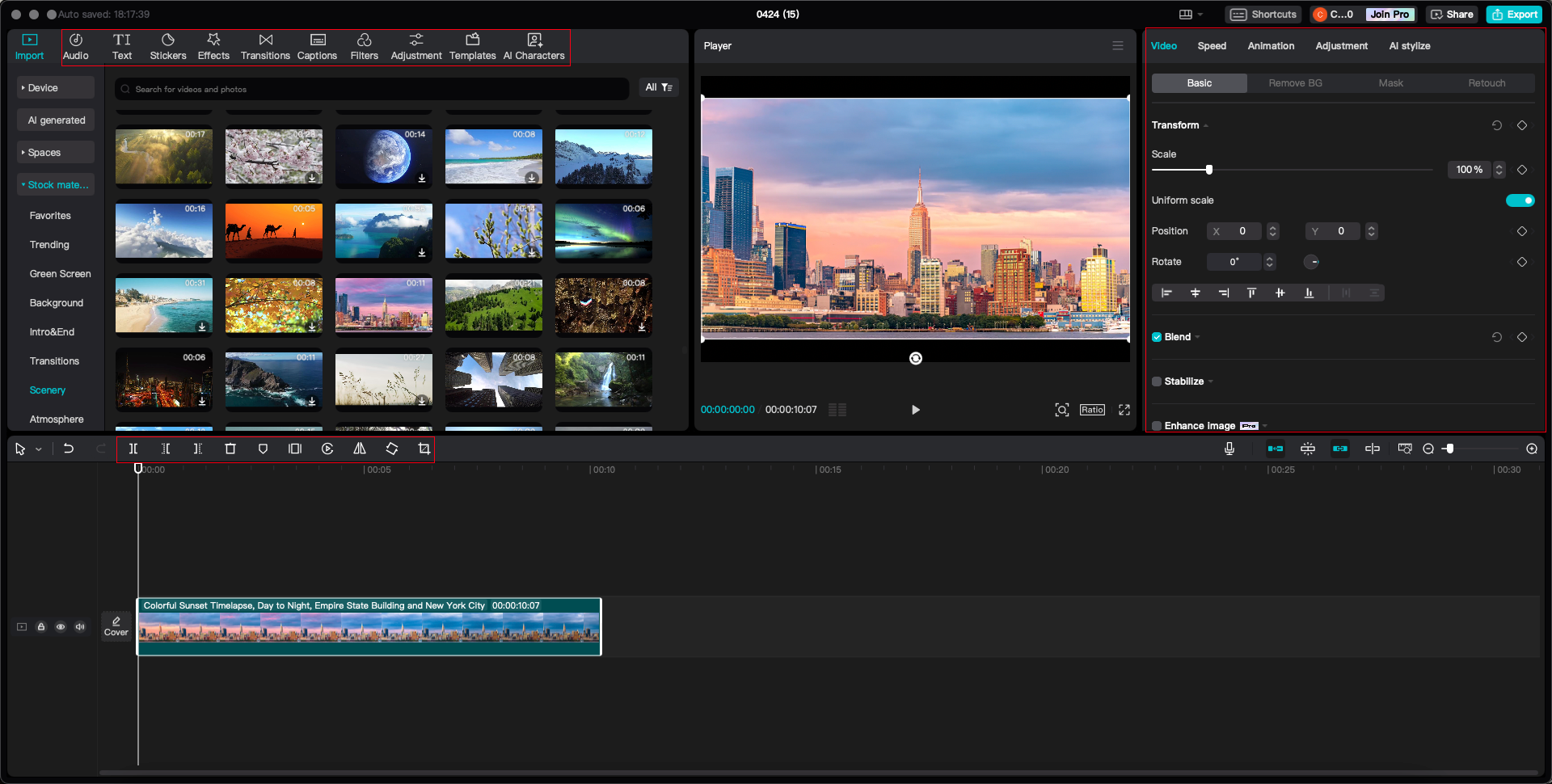The width and height of the screenshot is (1552, 784).
Task: Click the Delete clip icon
Action: click(x=230, y=449)
